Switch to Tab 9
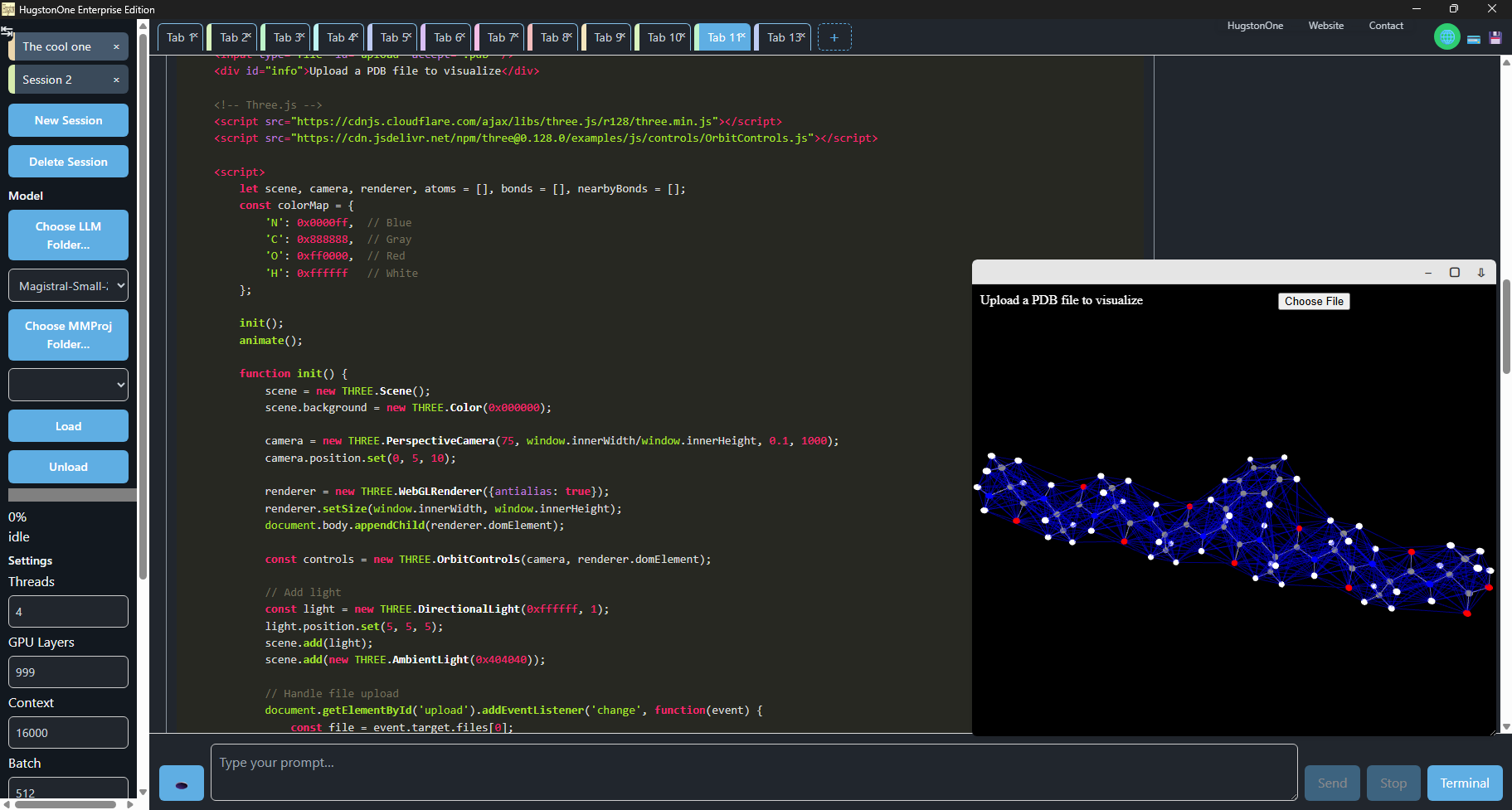Viewport: 1512px width, 810px height. tap(605, 37)
